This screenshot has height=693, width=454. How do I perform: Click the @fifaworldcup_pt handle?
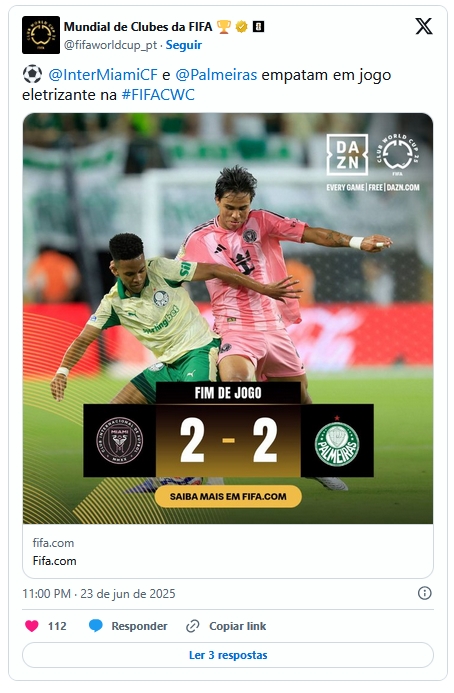pyautogui.click(x=110, y=45)
